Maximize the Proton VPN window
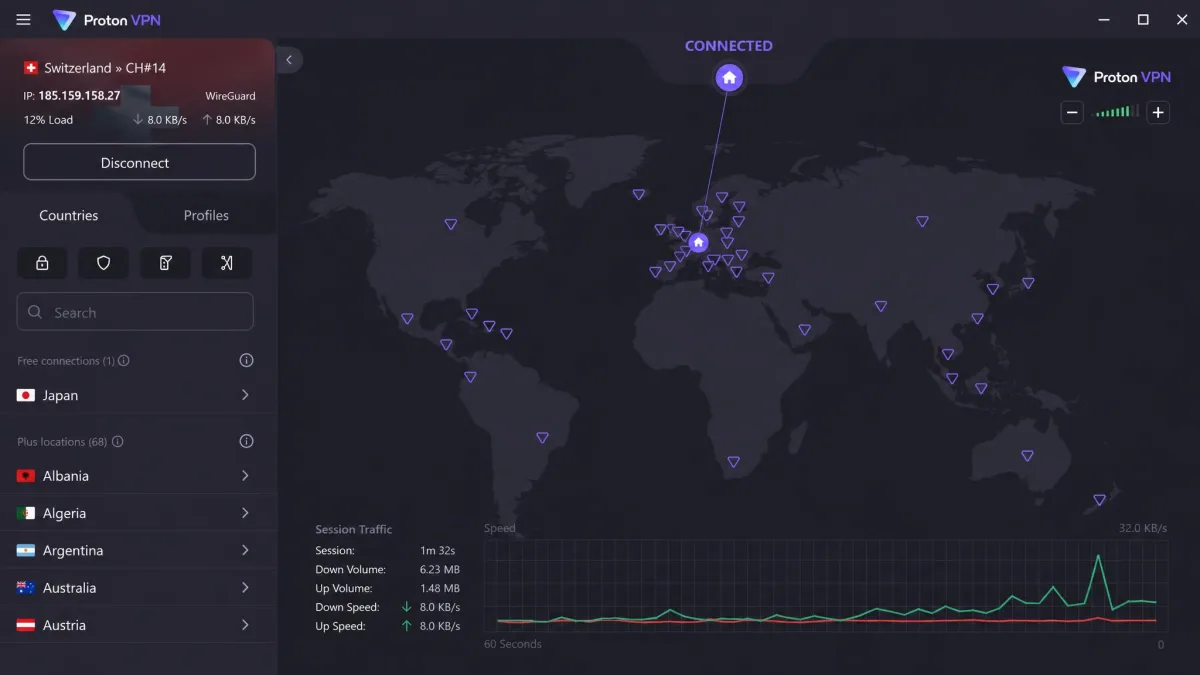 (1143, 20)
